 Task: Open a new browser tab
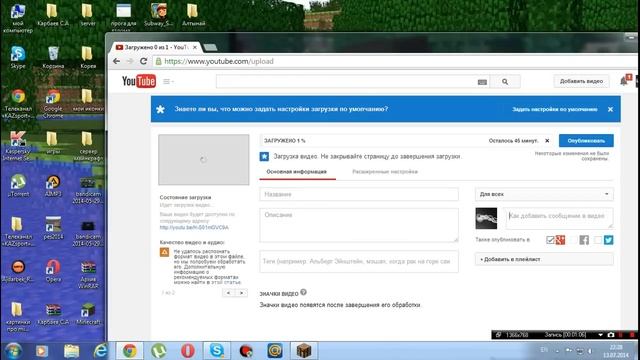coord(211,47)
